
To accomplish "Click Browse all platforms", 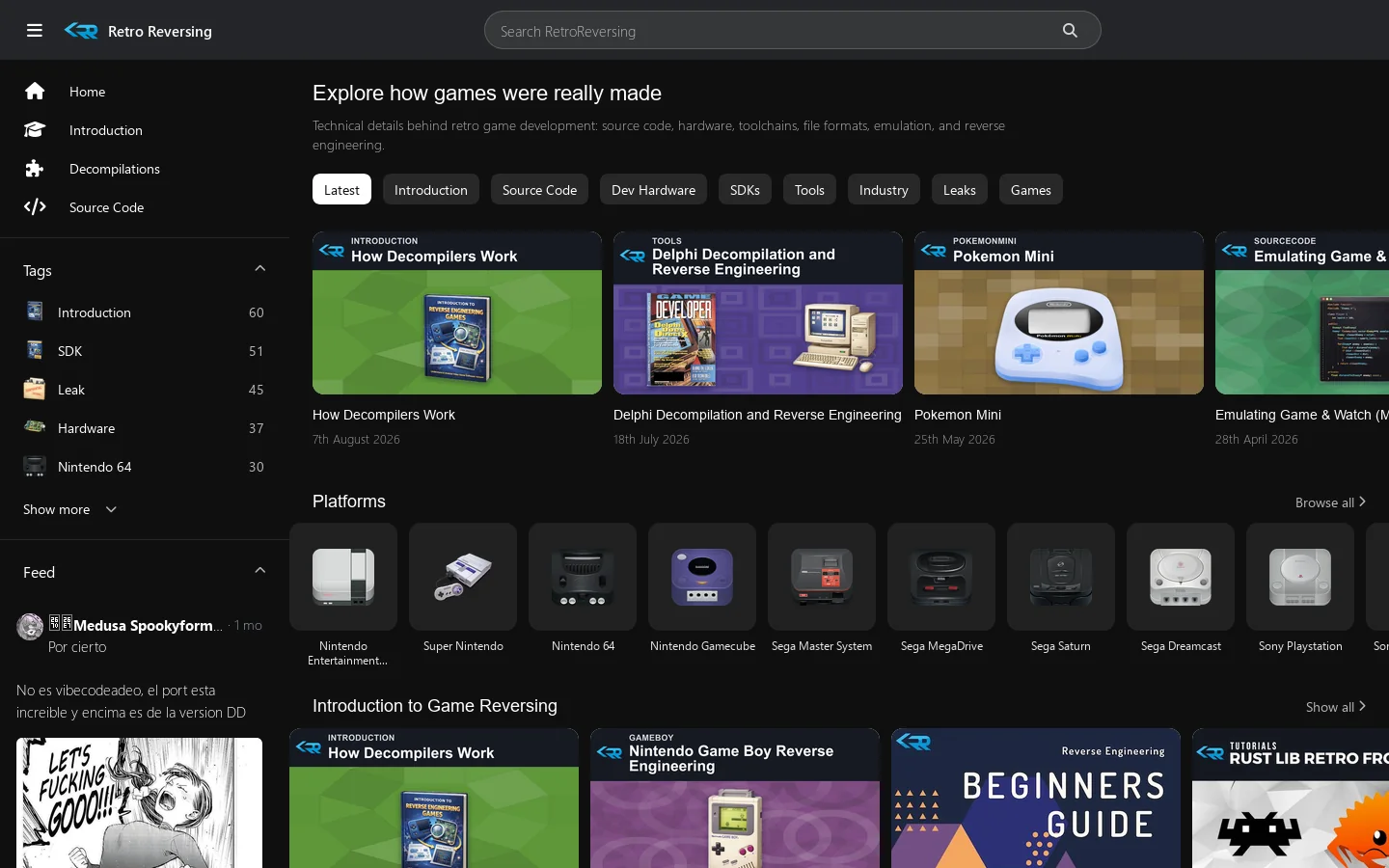I will pyautogui.click(x=1330, y=502).
